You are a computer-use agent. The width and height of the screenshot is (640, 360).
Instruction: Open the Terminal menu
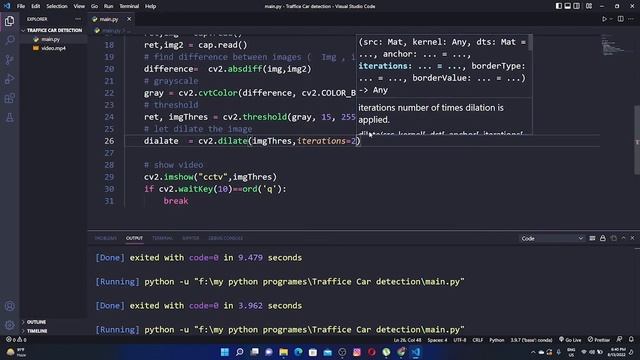(x=129, y=6)
